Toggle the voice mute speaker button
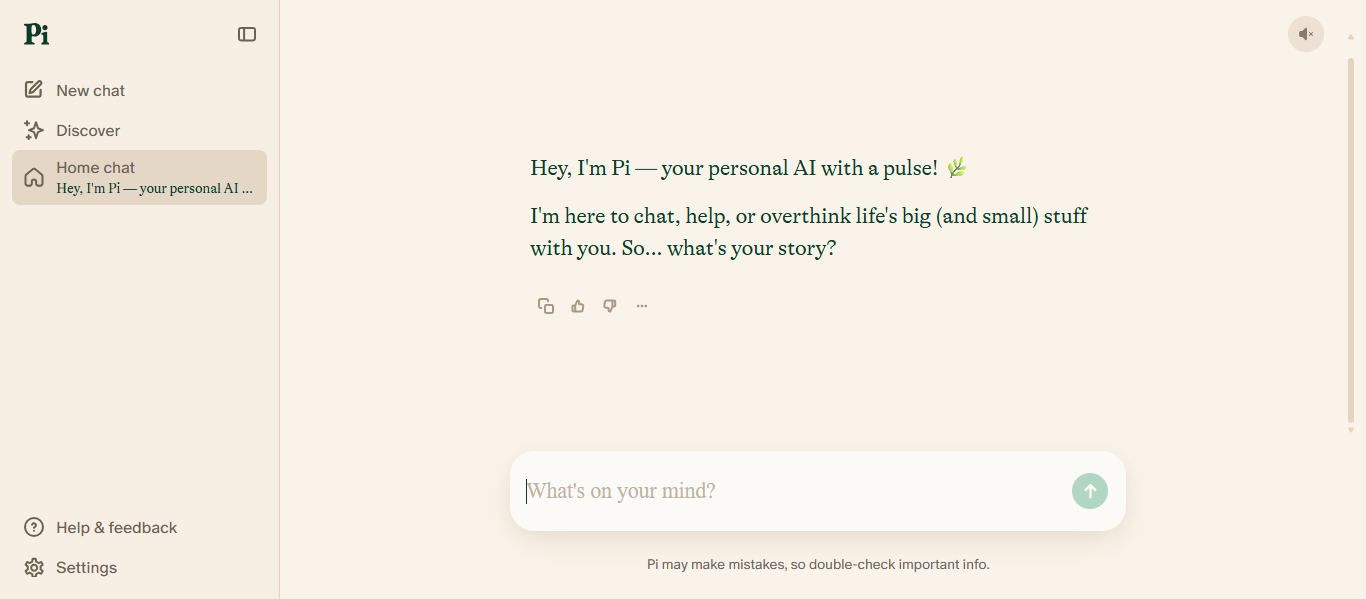The image size is (1366, 599). [1305, 34]
